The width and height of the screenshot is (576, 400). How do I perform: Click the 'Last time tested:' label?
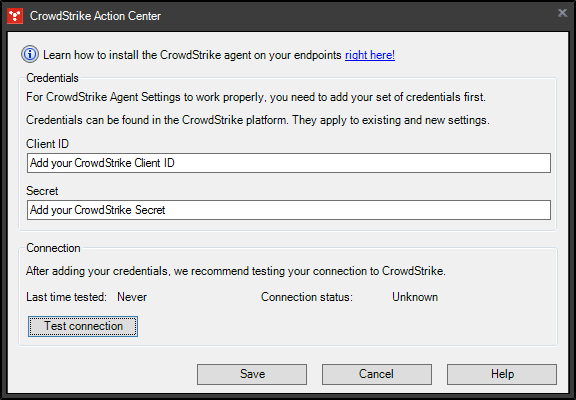(66, 297)
